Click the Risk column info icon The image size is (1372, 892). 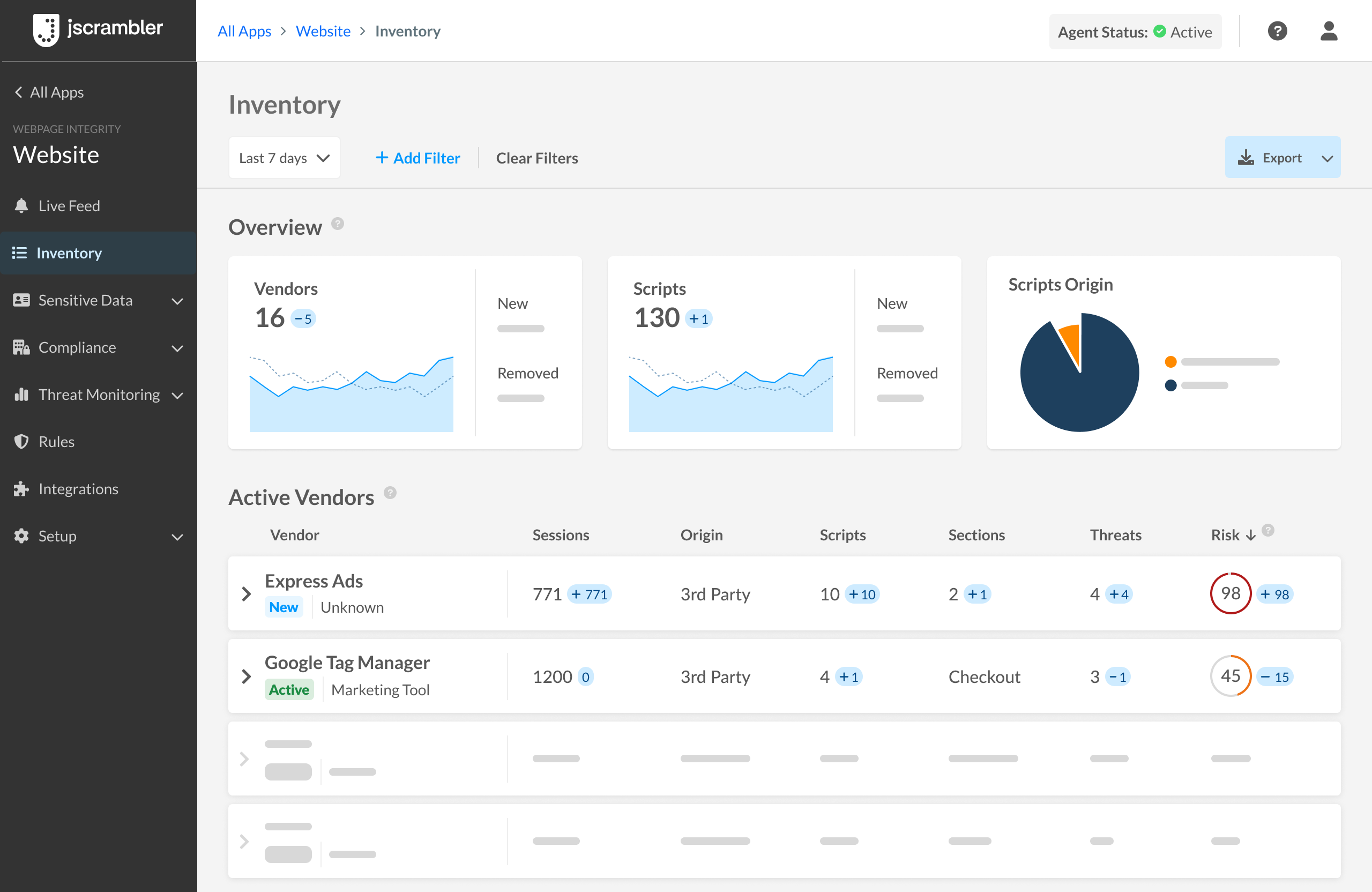1268,530
